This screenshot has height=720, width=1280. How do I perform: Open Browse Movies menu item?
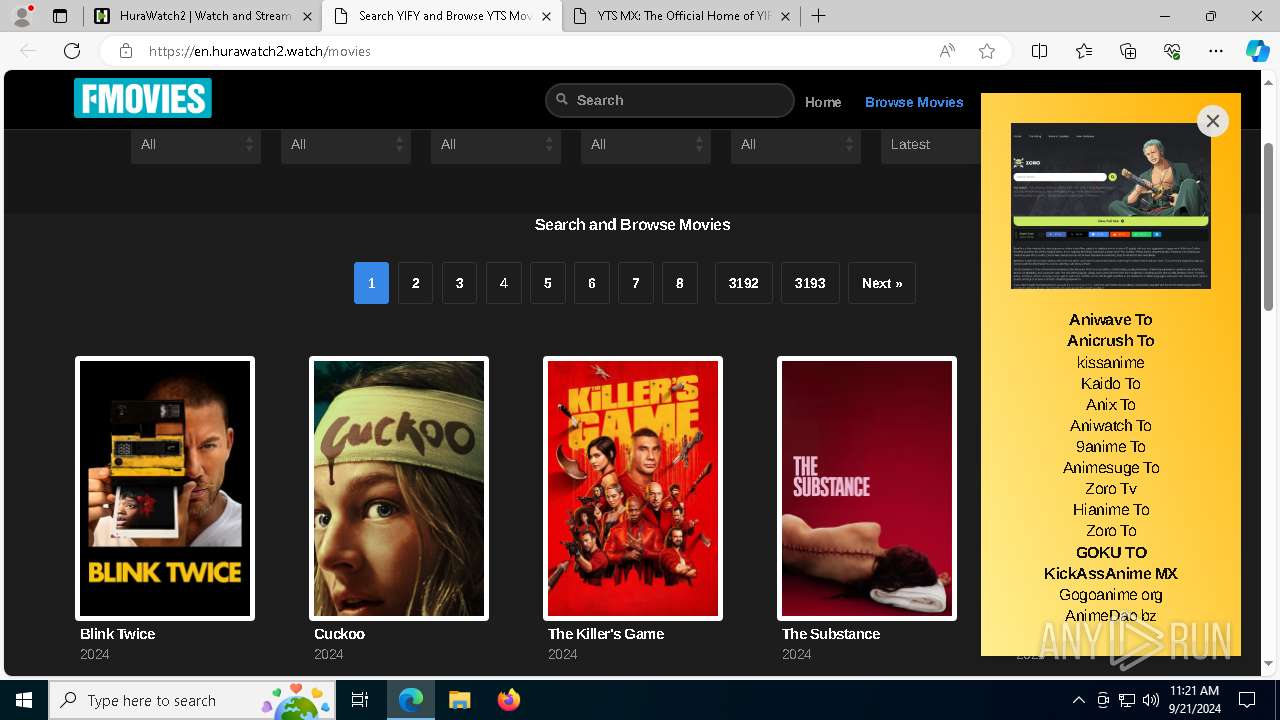point(914,102)
